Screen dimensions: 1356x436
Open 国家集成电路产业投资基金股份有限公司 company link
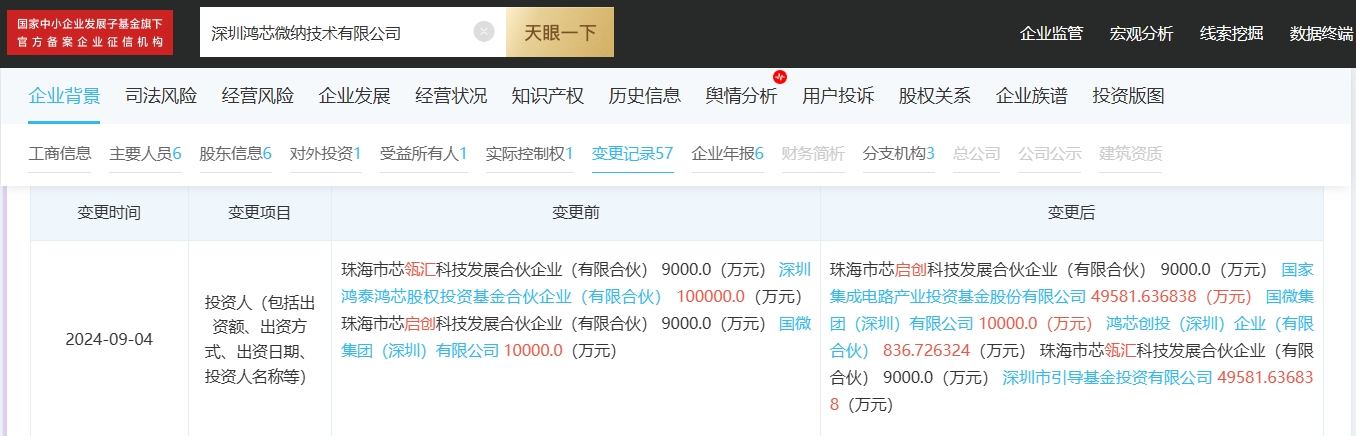point(958,296)
